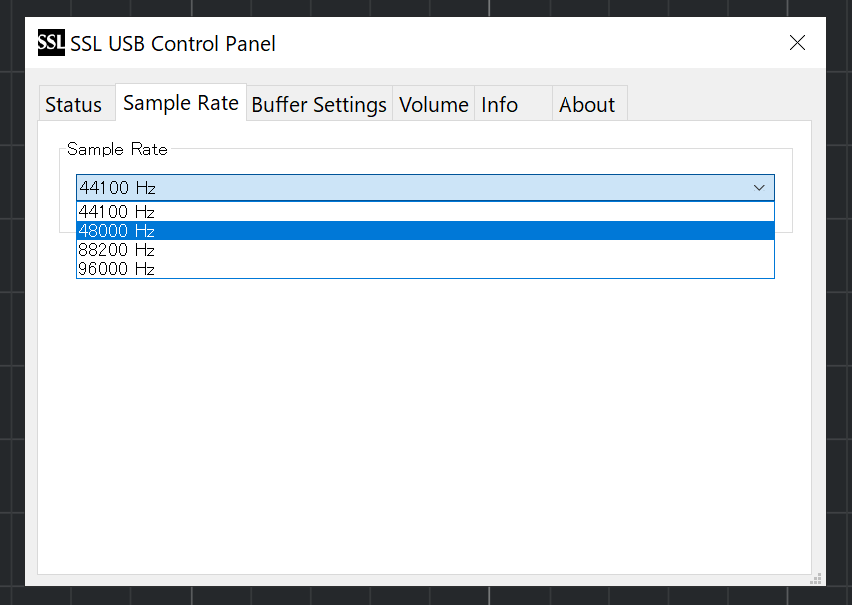Click the Sample Rate group box label
Viewport: 852px width, 605px height.
pyautogui.click(x=117, y=149)
